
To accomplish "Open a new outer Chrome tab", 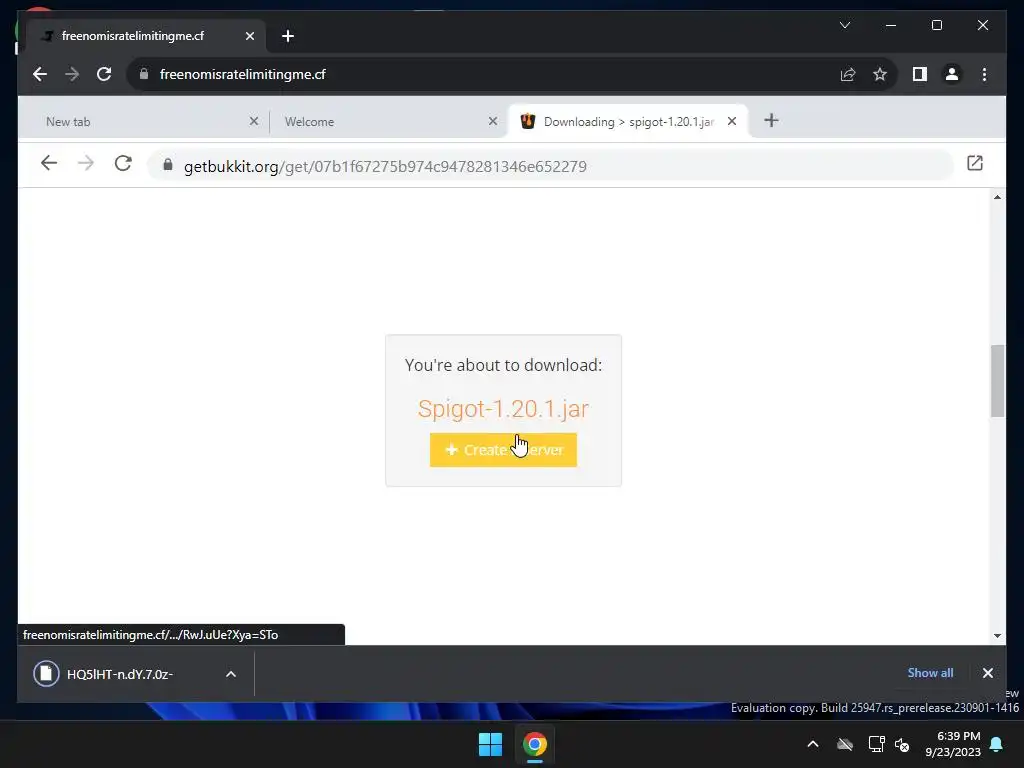I will [288, 36].
